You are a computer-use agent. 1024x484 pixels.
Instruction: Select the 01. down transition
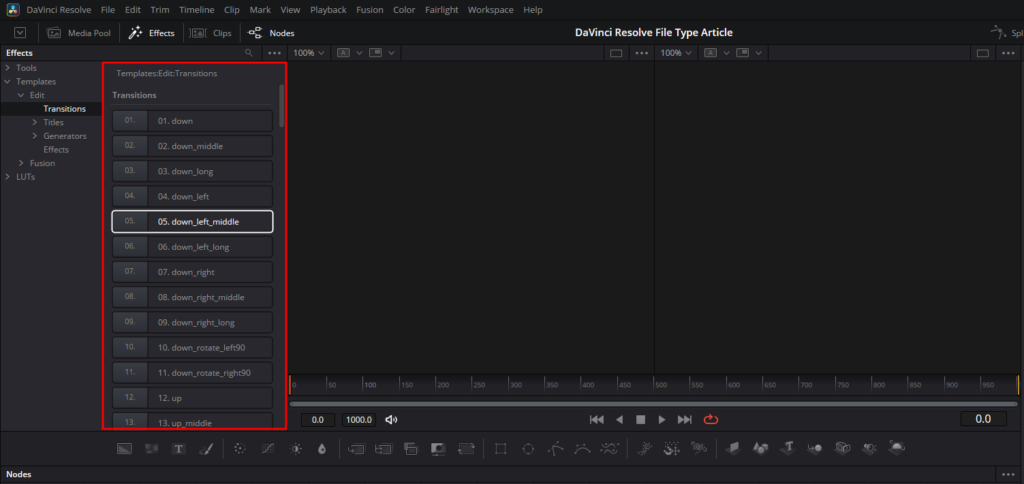tap(192, 121)
